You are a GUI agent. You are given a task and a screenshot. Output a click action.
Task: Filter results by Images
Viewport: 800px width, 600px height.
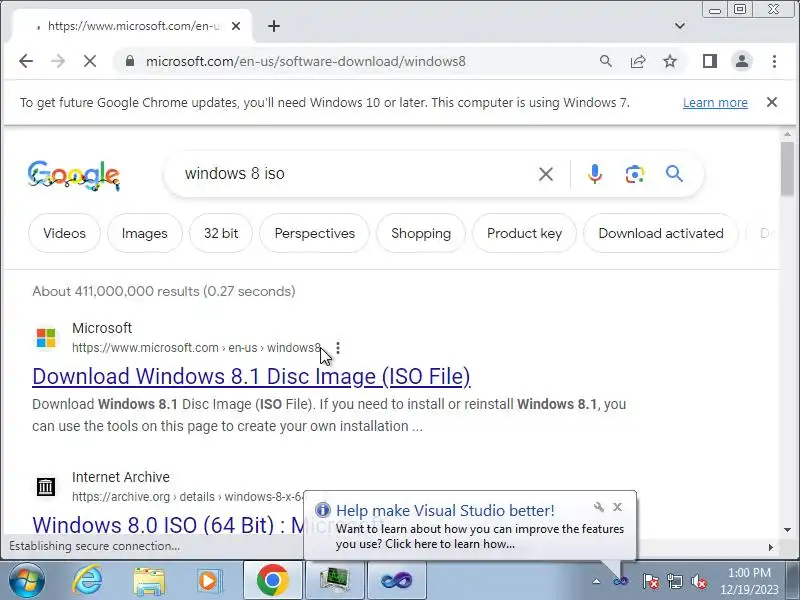coord(144,233)
